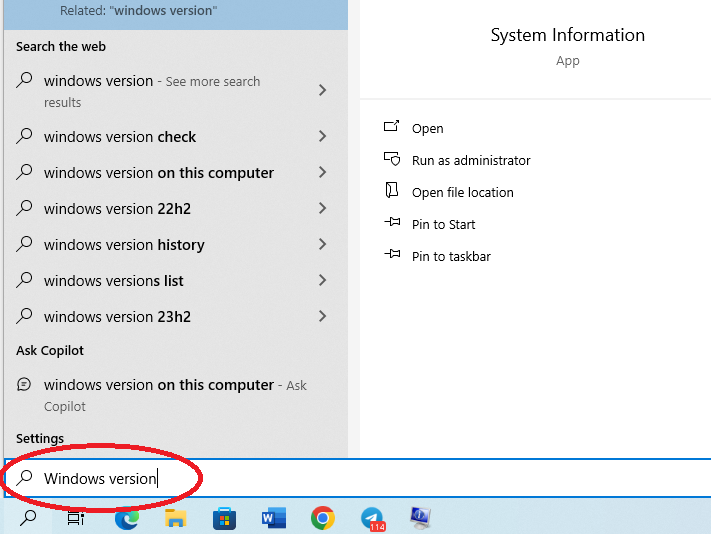
Task: Select 'windows version on this computer' web suggestion
Action: [x=159, y=173]
